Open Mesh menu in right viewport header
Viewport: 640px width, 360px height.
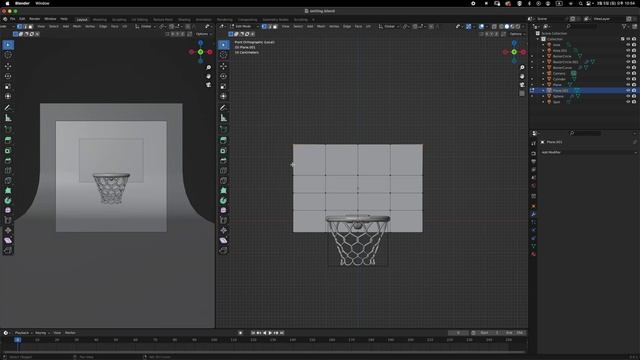[321, 27]
